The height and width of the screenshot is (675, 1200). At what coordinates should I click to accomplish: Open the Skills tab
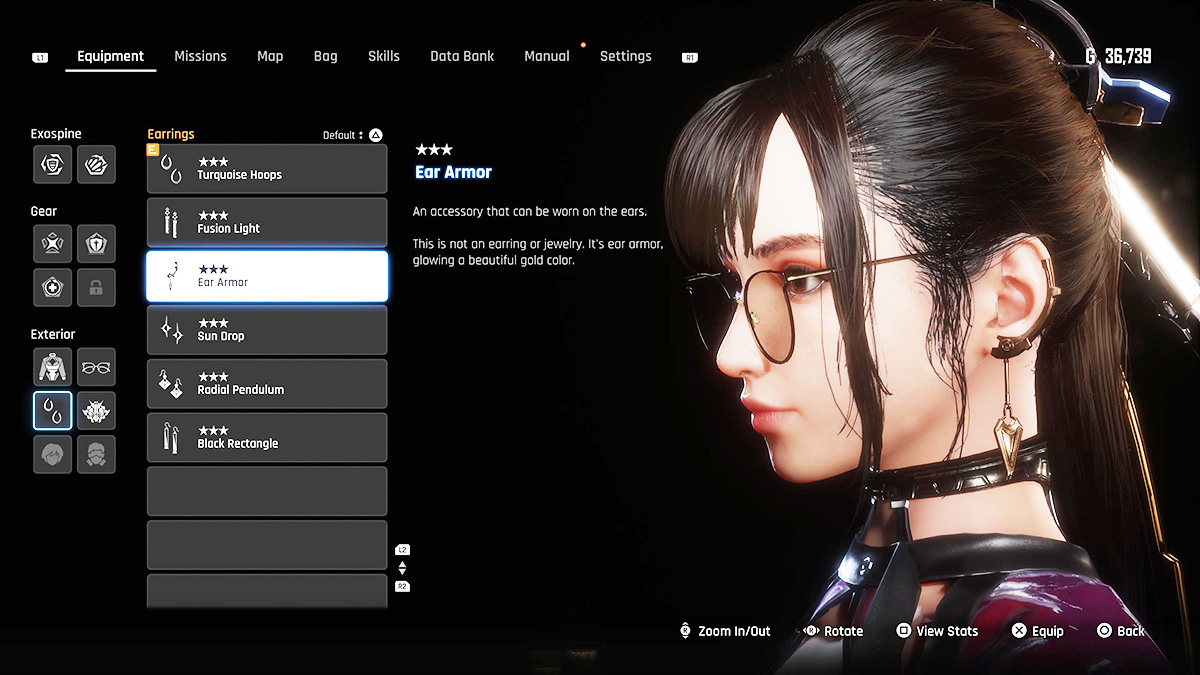(383, 56)
